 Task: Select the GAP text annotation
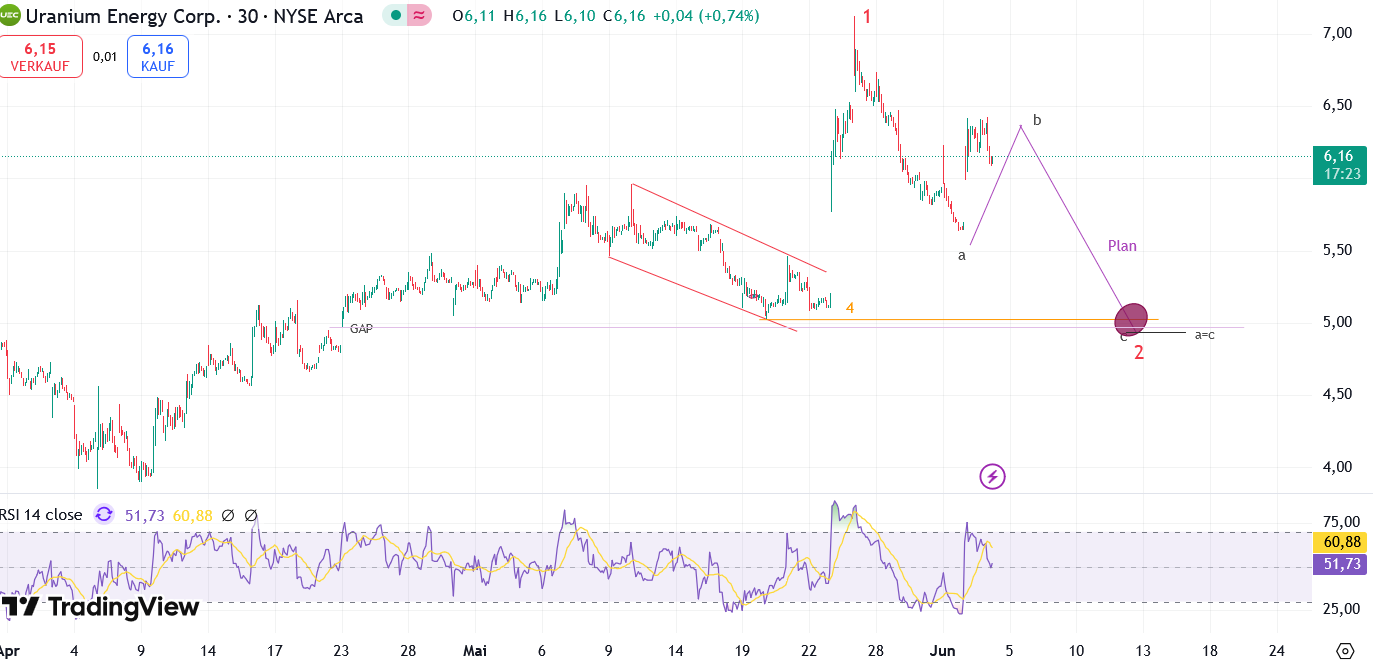361,328
